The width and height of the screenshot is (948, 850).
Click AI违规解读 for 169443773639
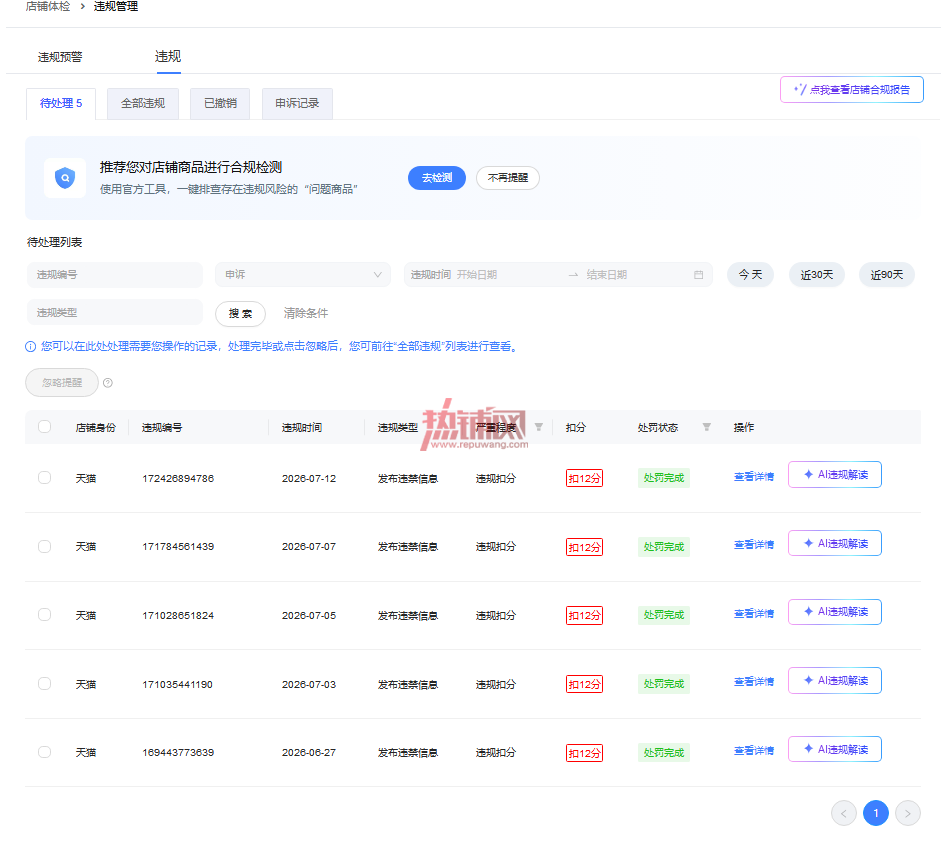pos(835,749)
